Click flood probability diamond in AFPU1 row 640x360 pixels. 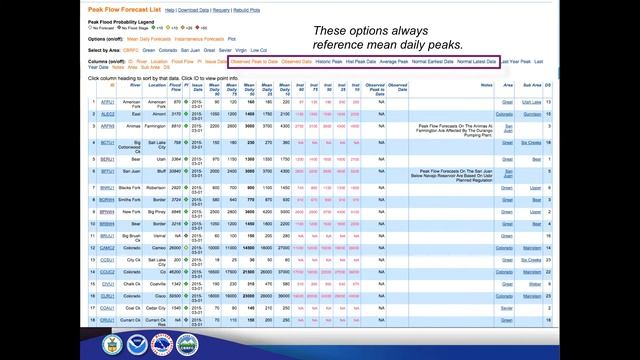(186, 102)
